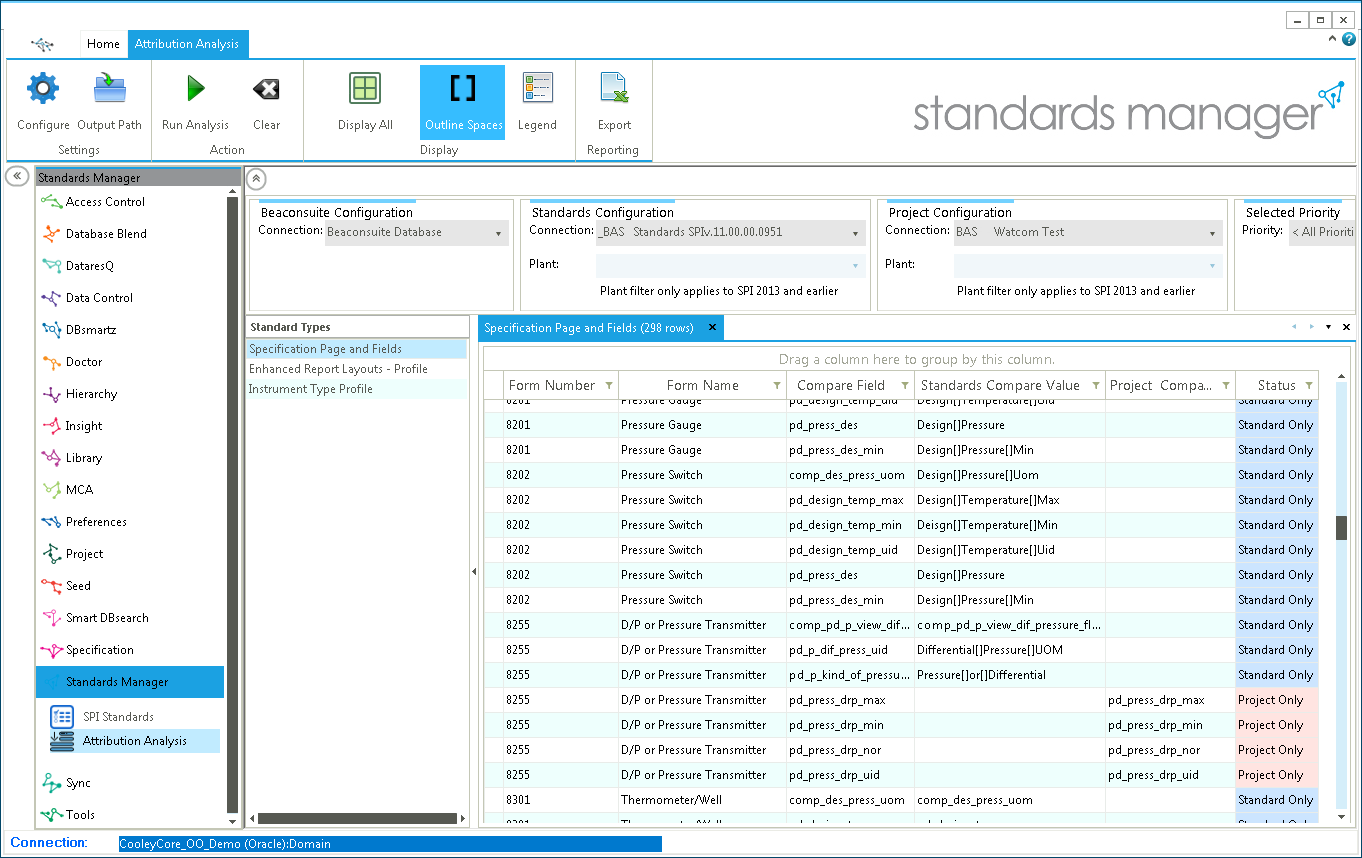
Task: Filter the Standards Compare Value column
Action: click(x=1096, y=386)
